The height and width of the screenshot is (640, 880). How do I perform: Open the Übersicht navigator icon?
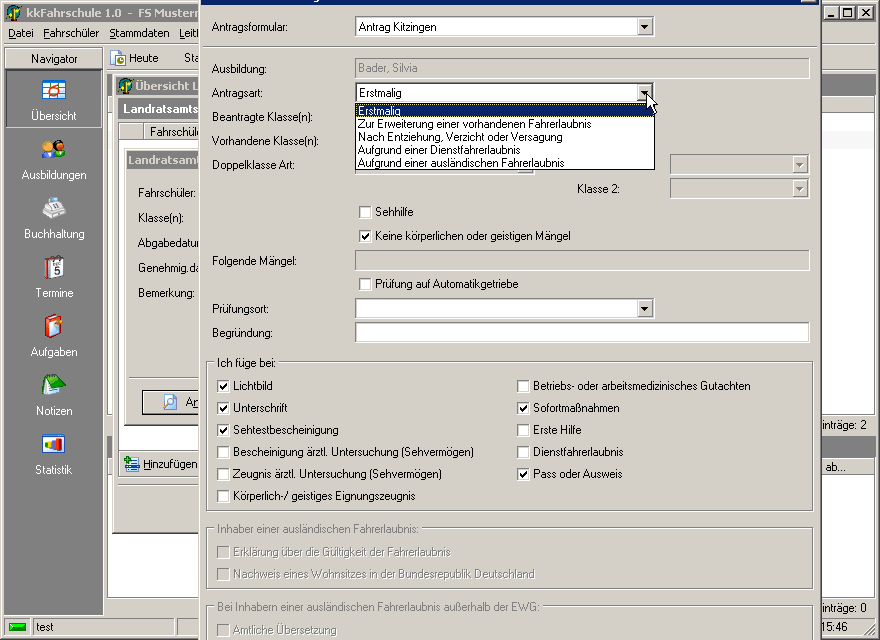pos(54,90)
